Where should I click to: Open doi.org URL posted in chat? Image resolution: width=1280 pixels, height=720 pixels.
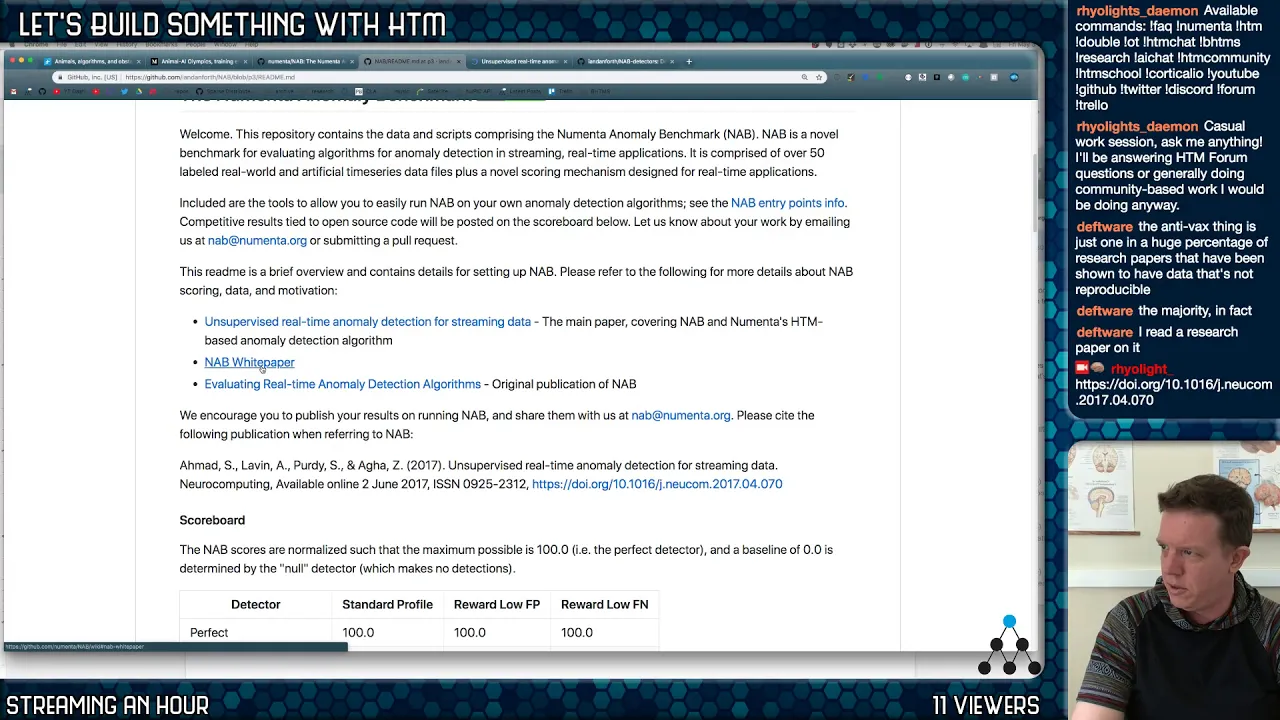(x=1174, y=392)
